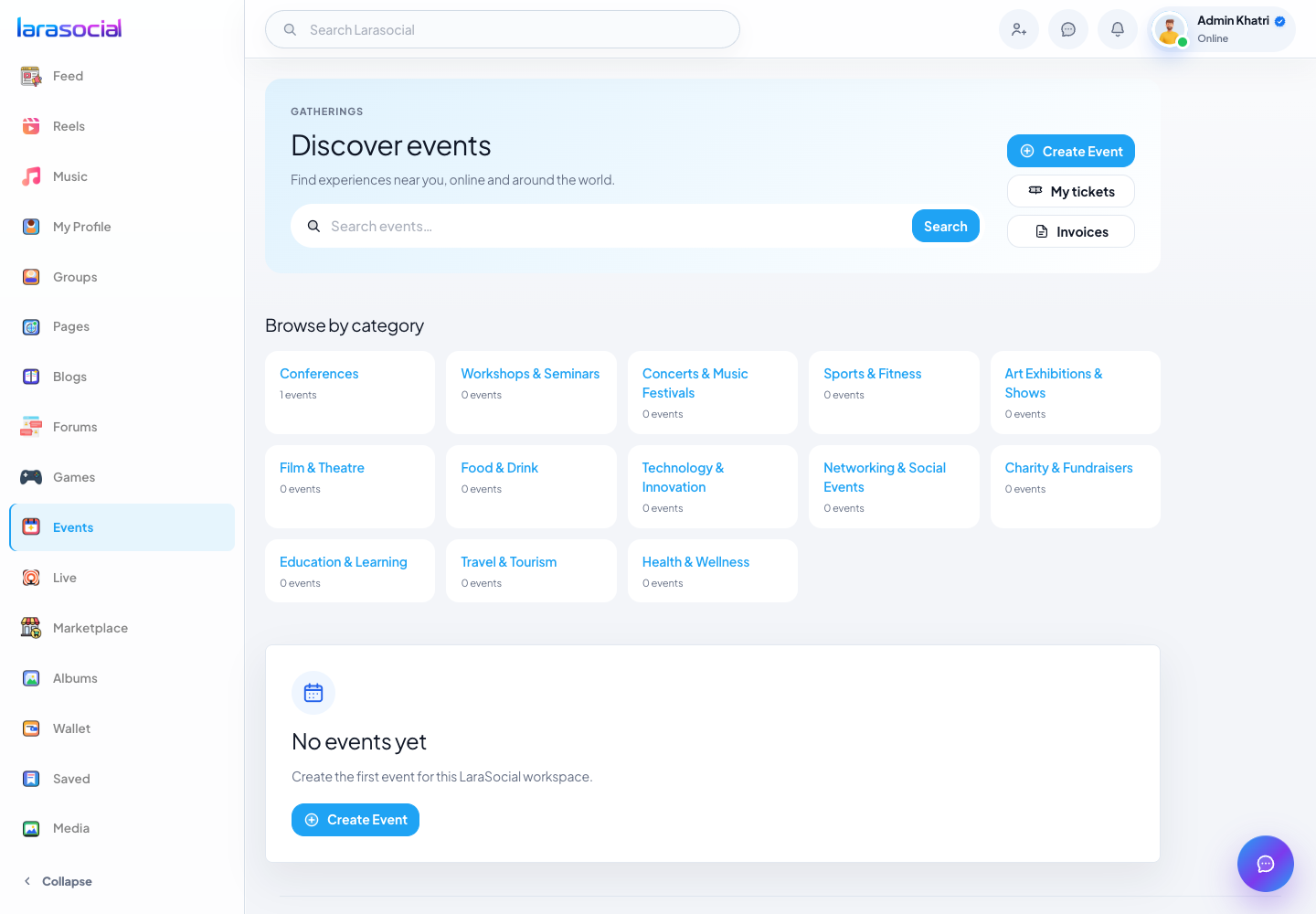Open the friend requests icon in header

pos(1019,29)
